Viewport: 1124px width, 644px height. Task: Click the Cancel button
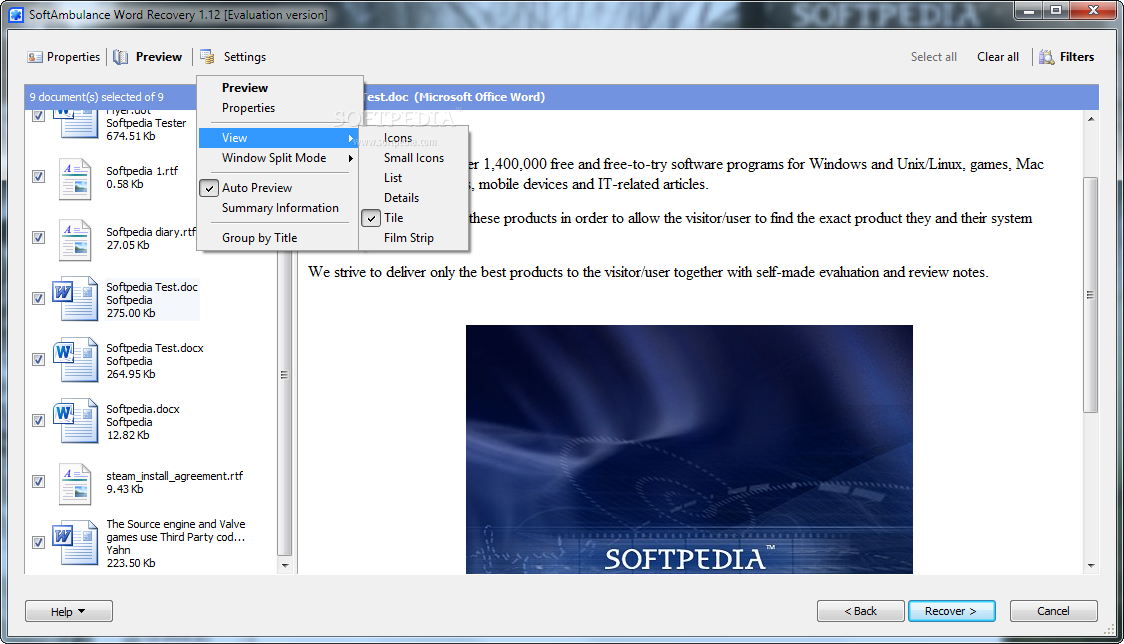pyautogui.click(x=1053, y=611)
